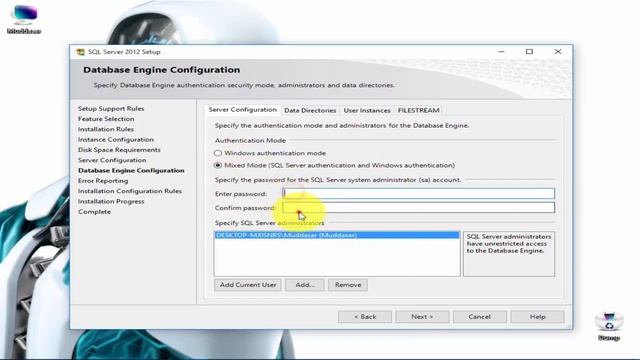Click the Enter password field
The width and height of the screenshot is (640, 360).
[x=418, y=193]
